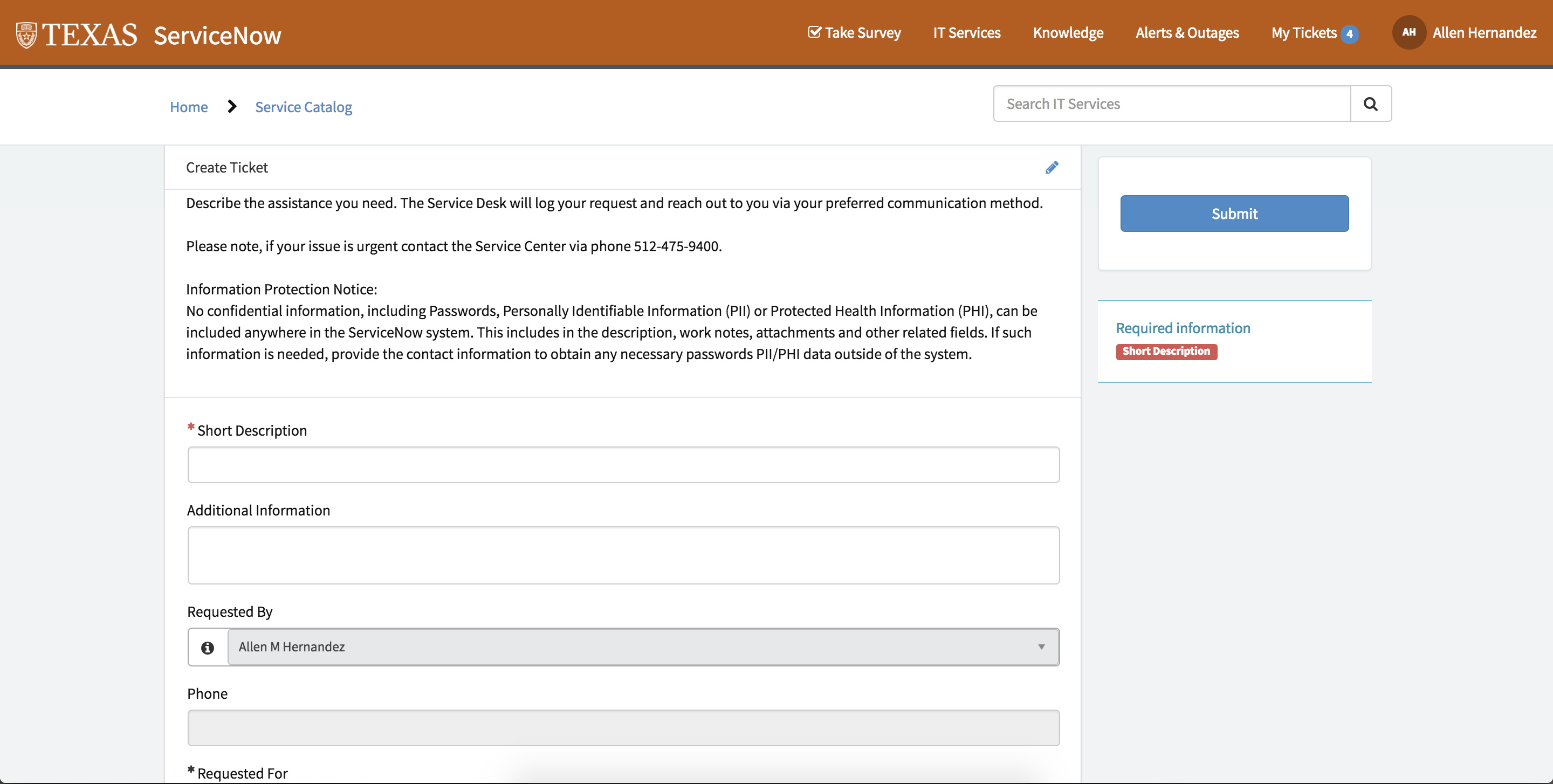Open the Allen Hernandez user menu

[x=1483, y=32]
